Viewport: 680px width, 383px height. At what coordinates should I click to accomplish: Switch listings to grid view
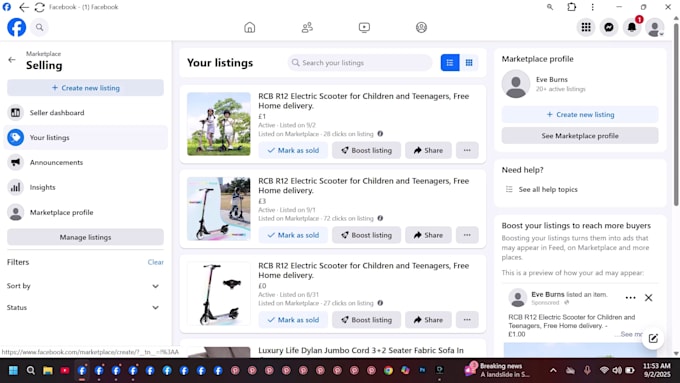(x=469, y=63)
